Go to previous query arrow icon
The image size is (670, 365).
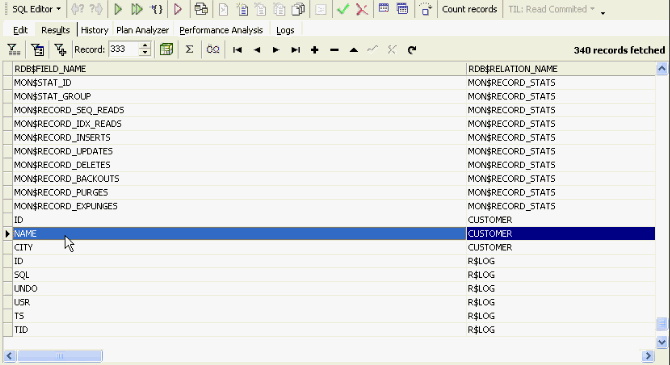tap(77, 9)
